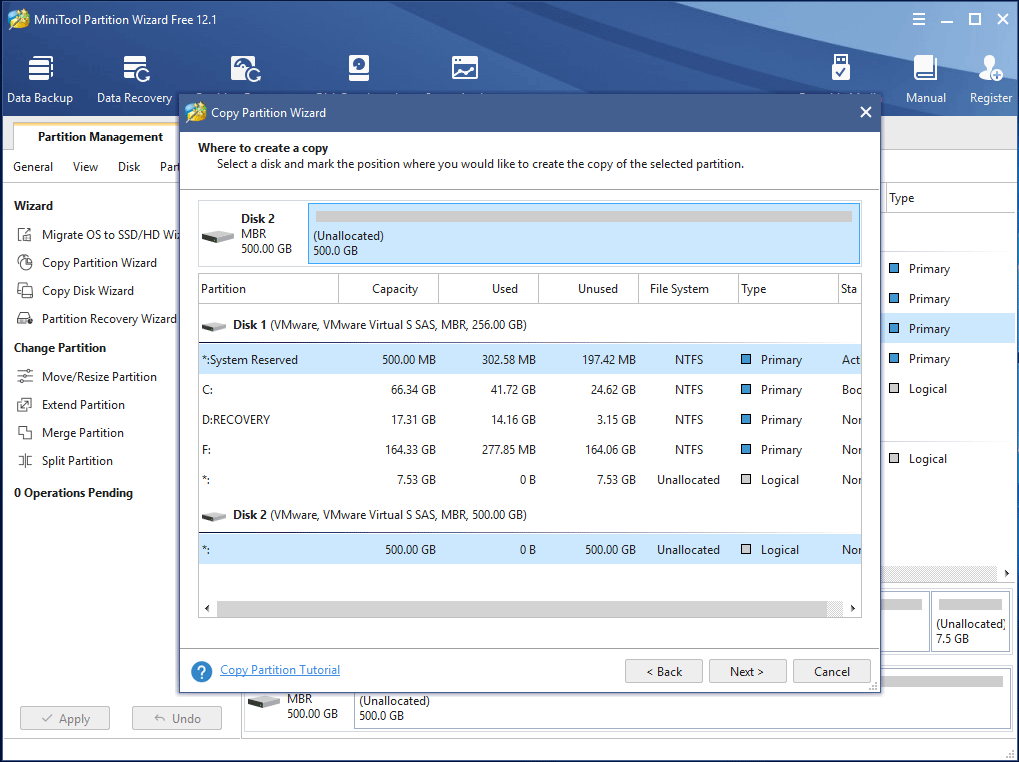
Task: Click the highlighted Primary type row behind dialog
Action: [x=949, y=328]
